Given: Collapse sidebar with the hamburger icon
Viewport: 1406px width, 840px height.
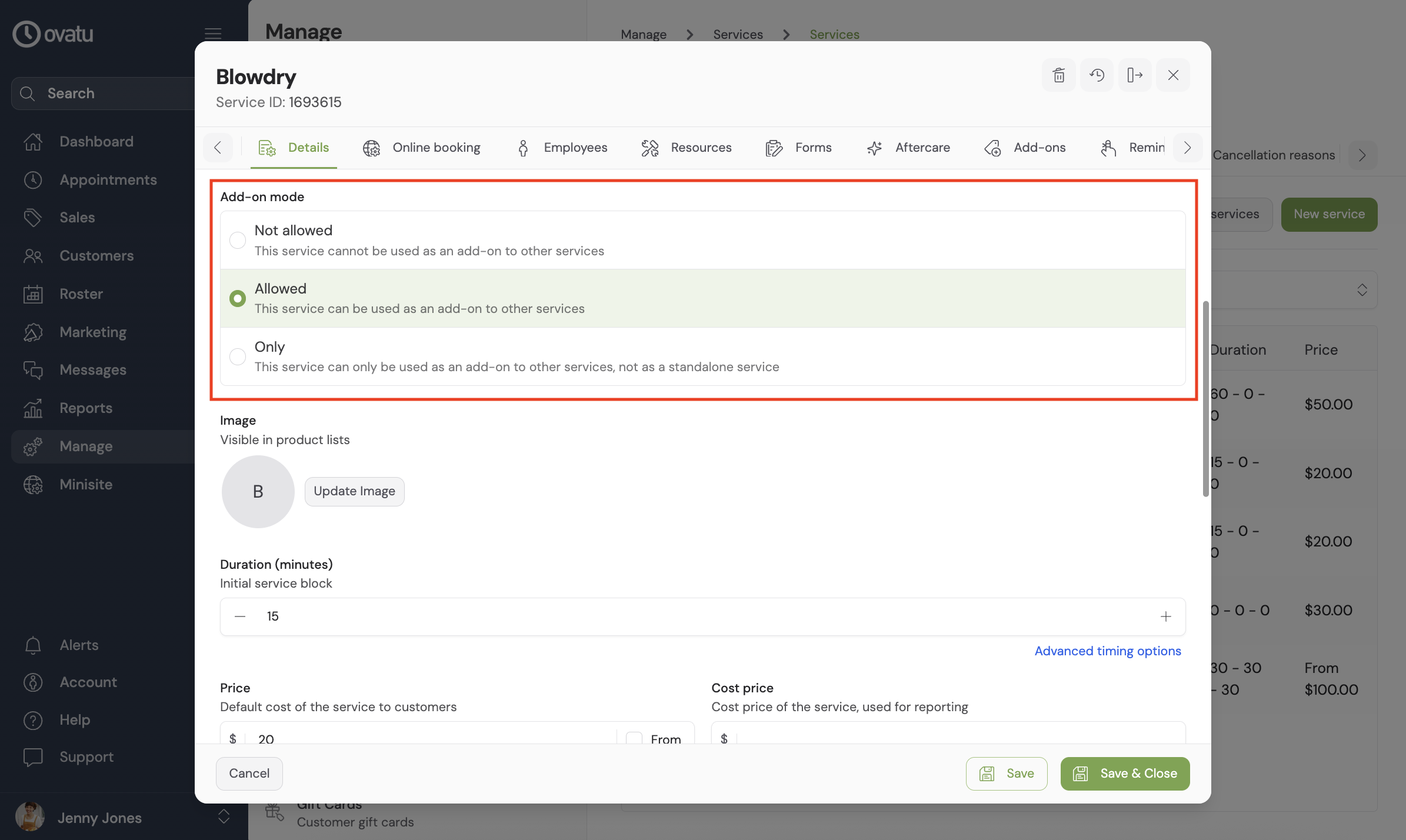Looking at the screenshot, I should tap(213, 34).
